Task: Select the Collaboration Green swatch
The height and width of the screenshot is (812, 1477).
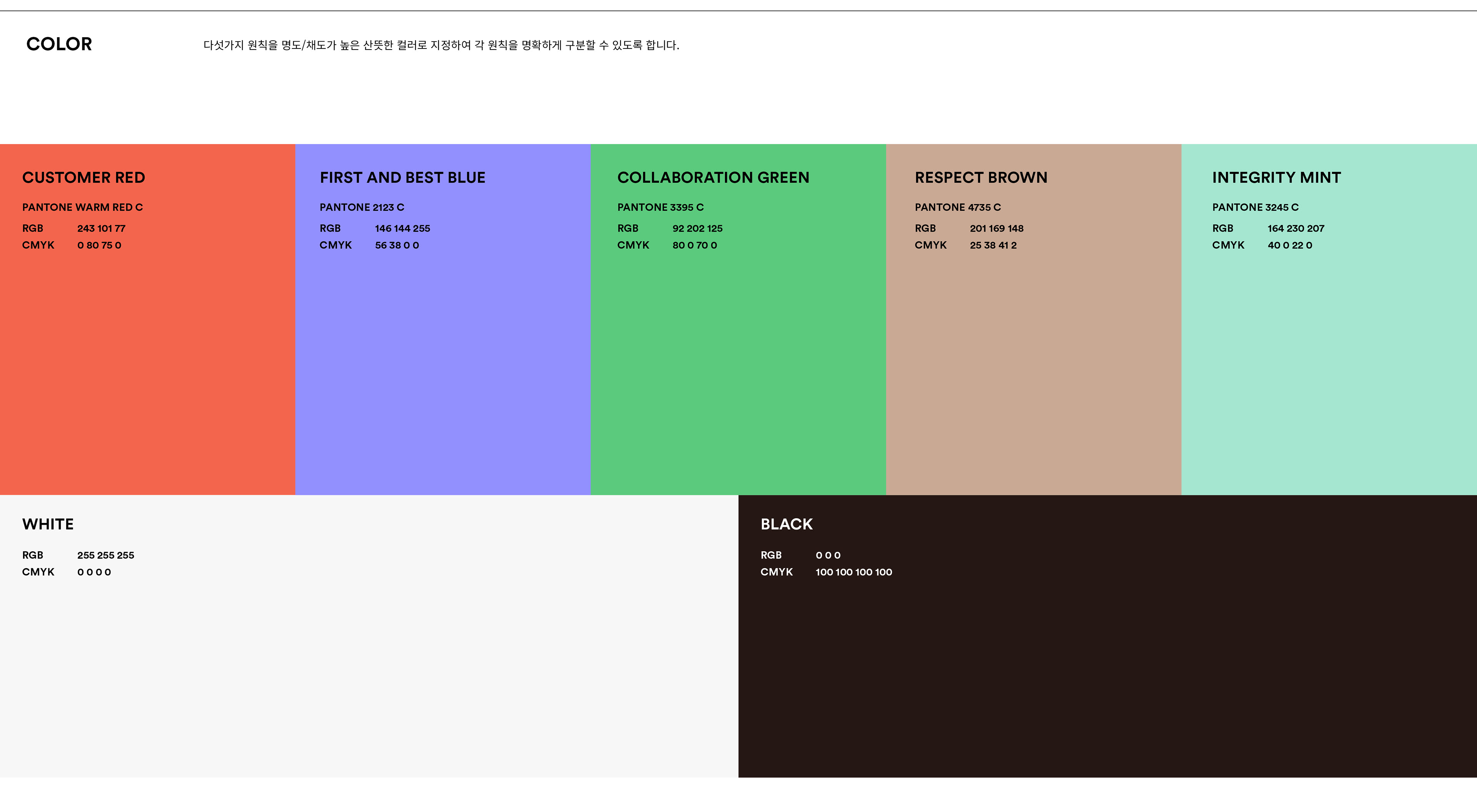Action: (x=738, y=319)
